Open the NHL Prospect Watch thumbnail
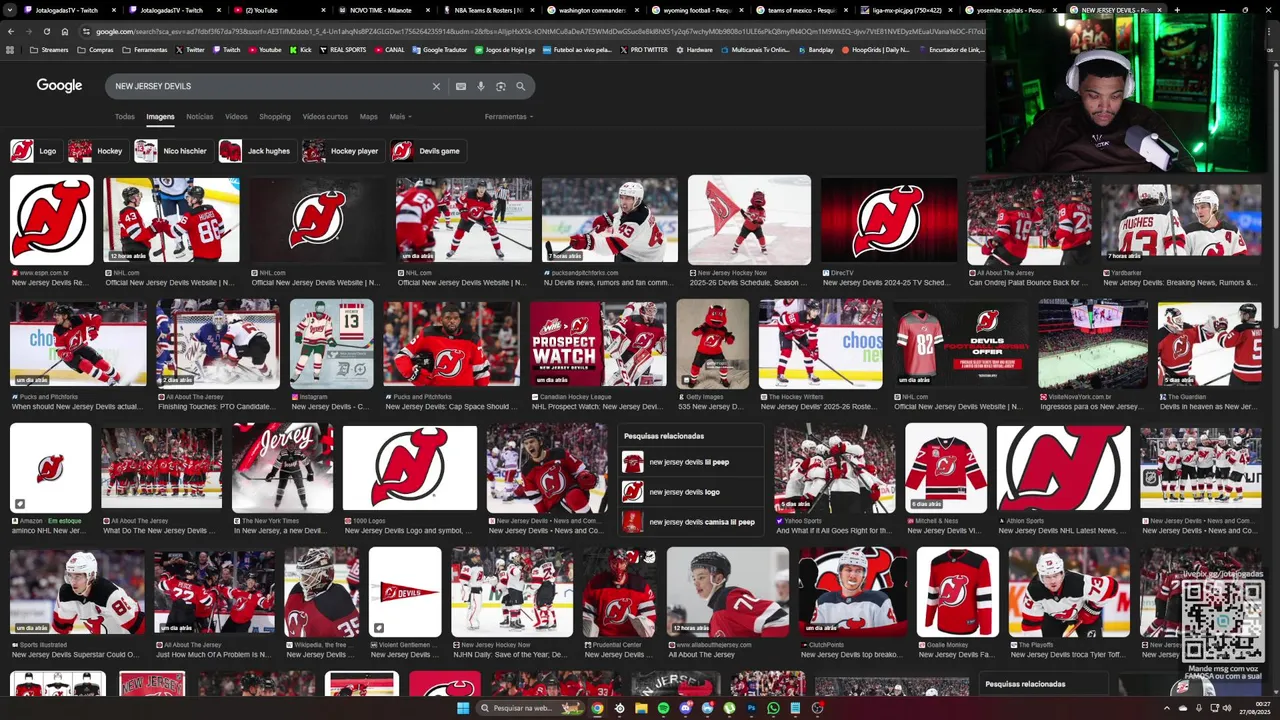This screenshot has height=720, width=1280. tap(598, 343)
